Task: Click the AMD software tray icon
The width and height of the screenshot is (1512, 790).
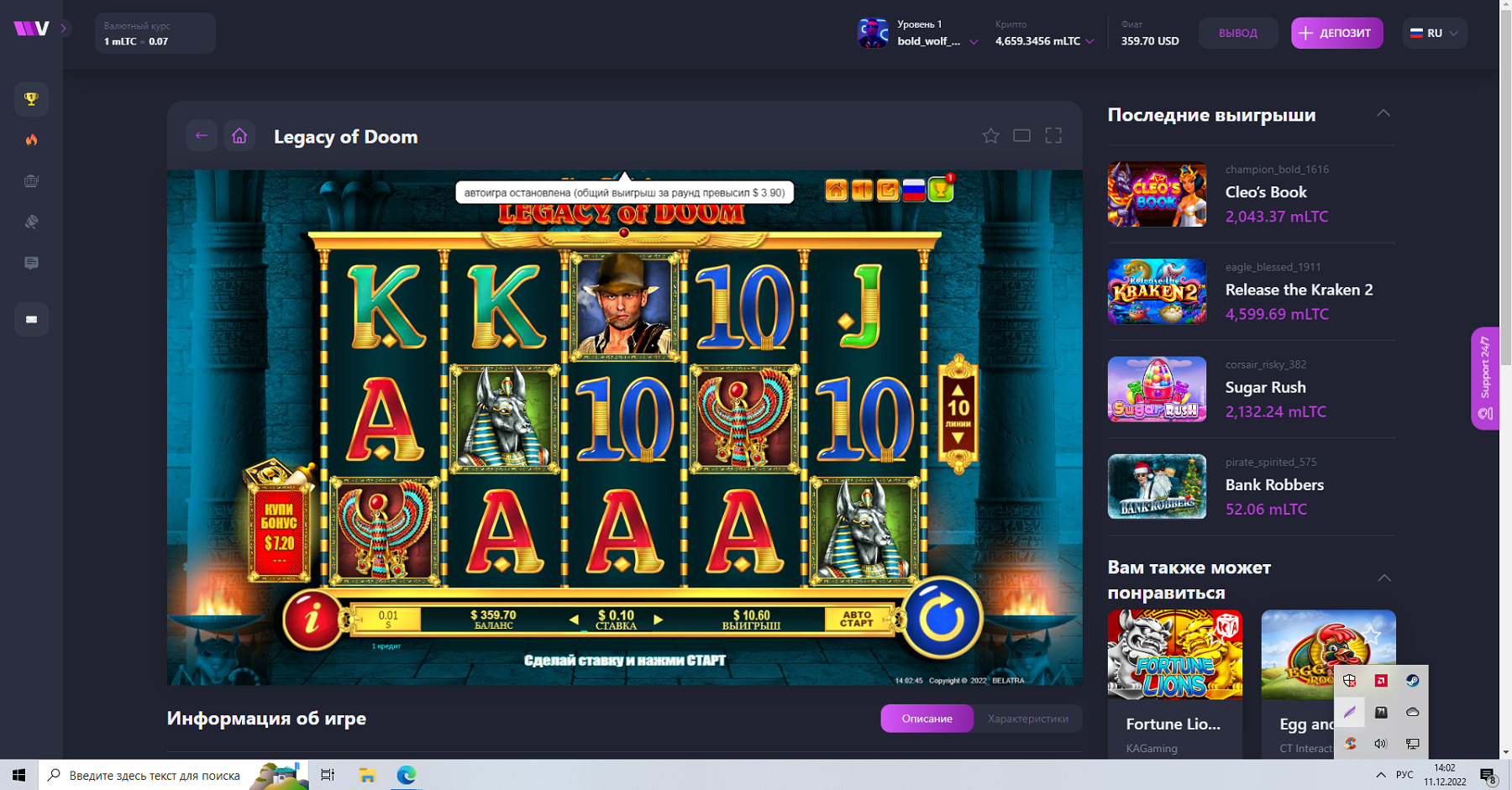Action: click(x=1381, y=681)
